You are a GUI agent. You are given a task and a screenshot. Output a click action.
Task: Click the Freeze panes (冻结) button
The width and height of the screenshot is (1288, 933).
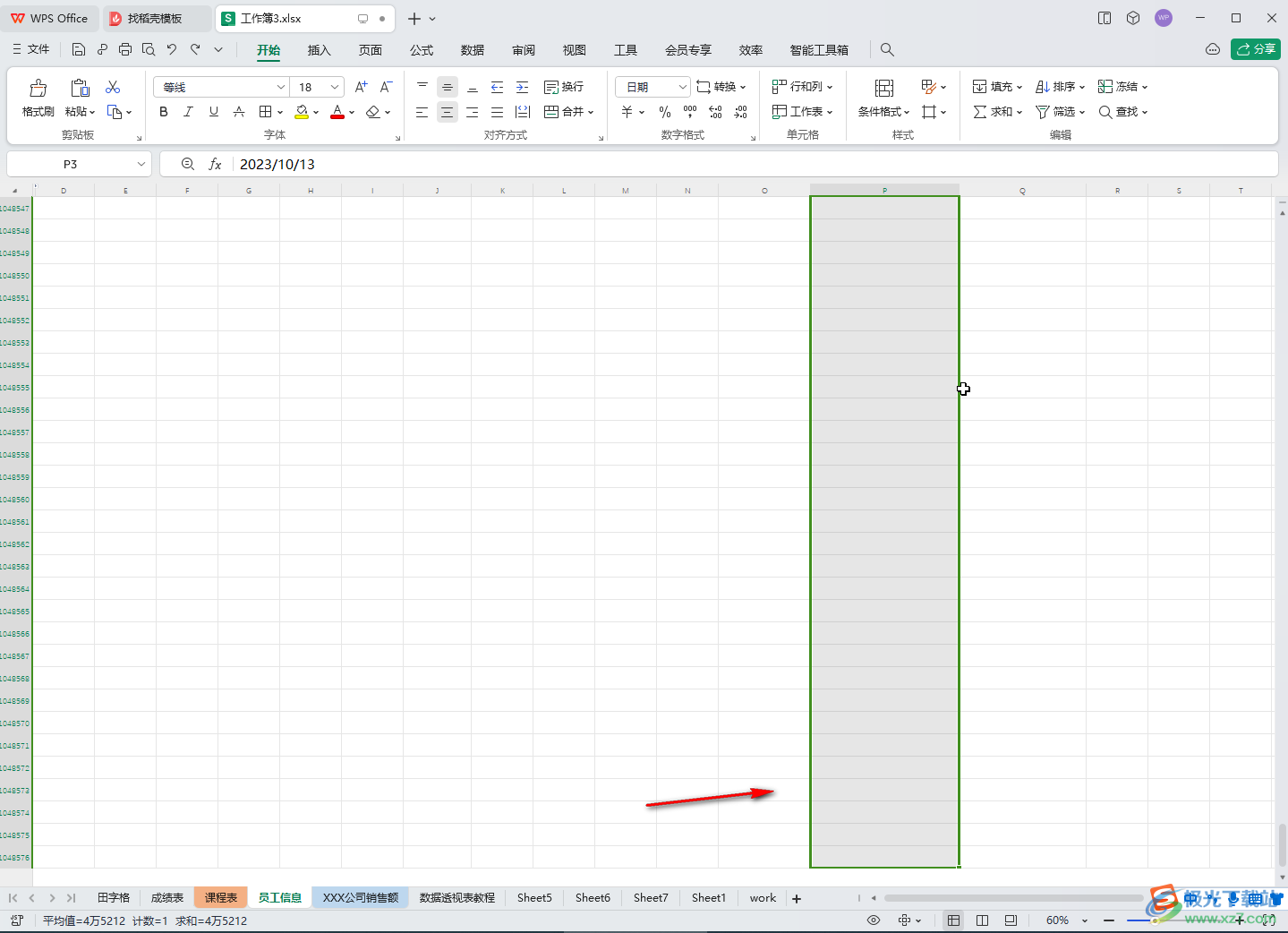(1122, 87)
